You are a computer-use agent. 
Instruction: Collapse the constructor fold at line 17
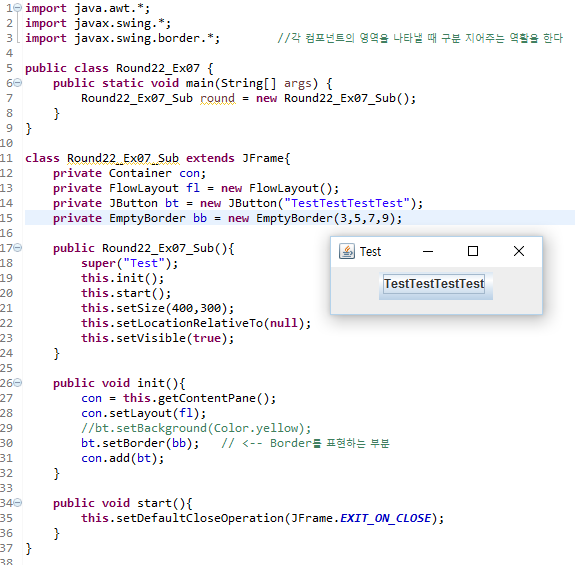coord(18,248)
